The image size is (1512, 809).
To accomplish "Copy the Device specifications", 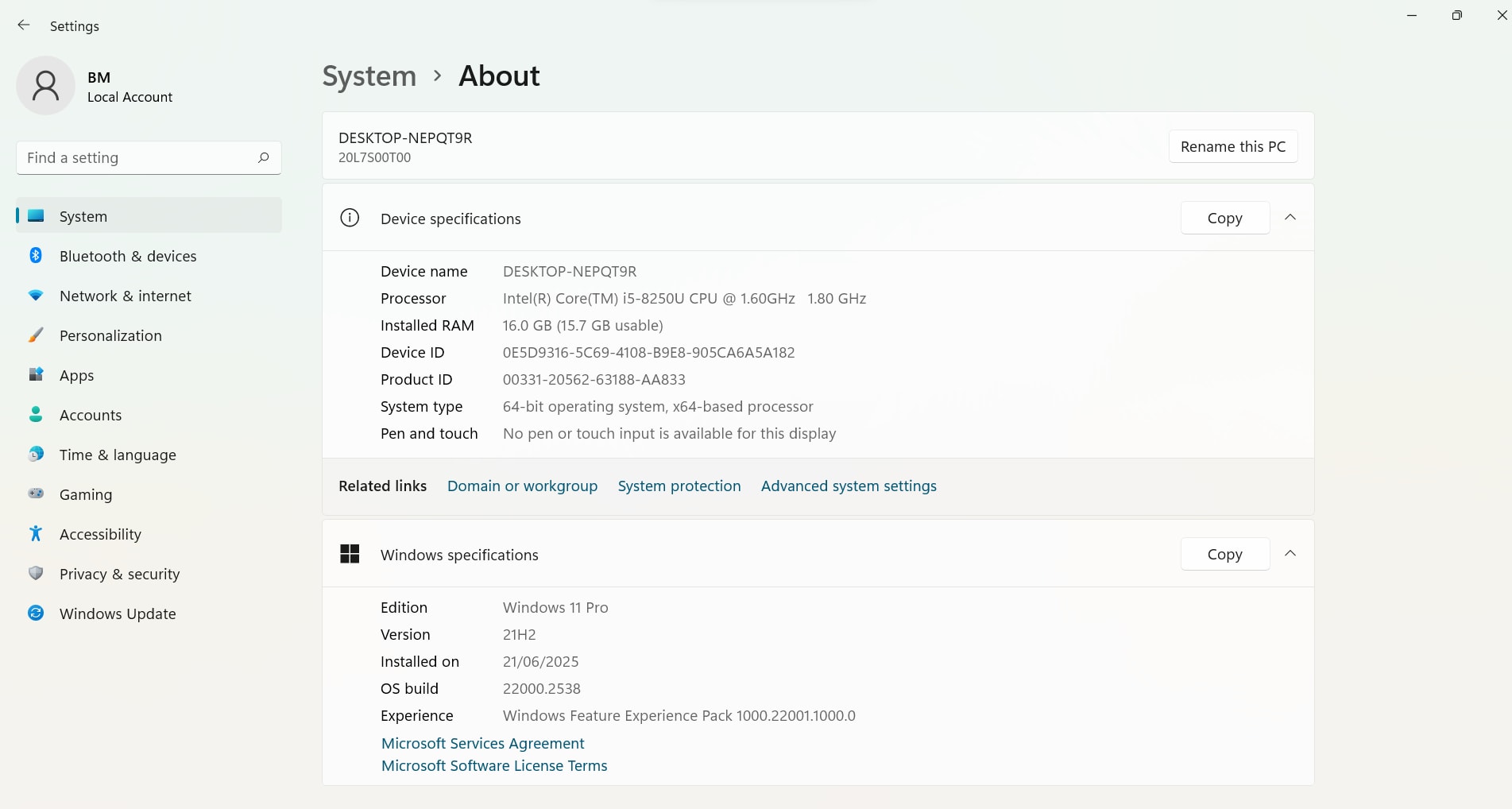I will pyautogui.click(x=1225, y=219).
